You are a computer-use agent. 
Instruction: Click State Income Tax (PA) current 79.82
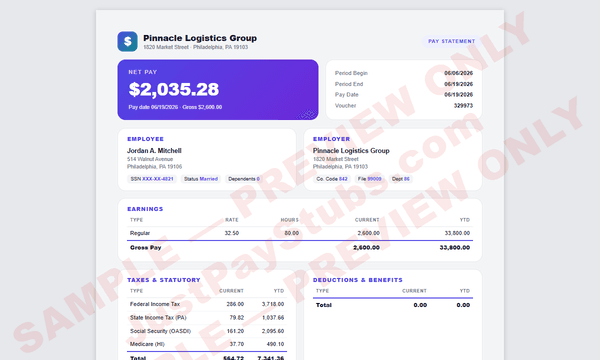[236, 318]
